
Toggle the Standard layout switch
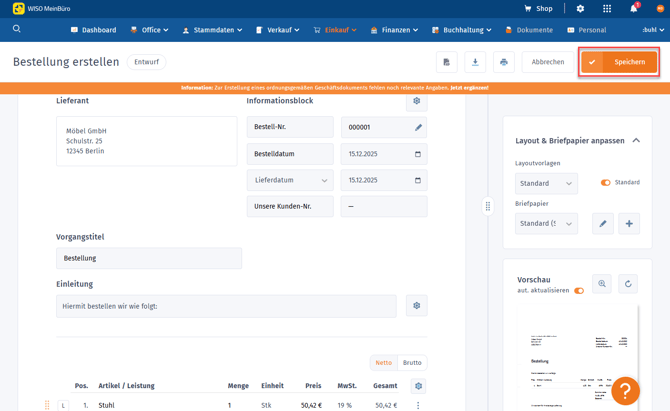(605, 183)
